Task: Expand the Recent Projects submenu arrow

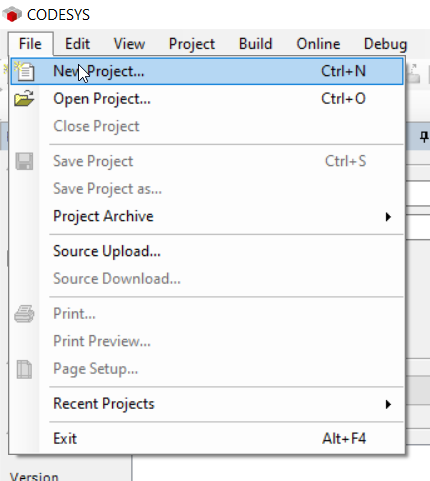Action: click(x=388, y=404)
